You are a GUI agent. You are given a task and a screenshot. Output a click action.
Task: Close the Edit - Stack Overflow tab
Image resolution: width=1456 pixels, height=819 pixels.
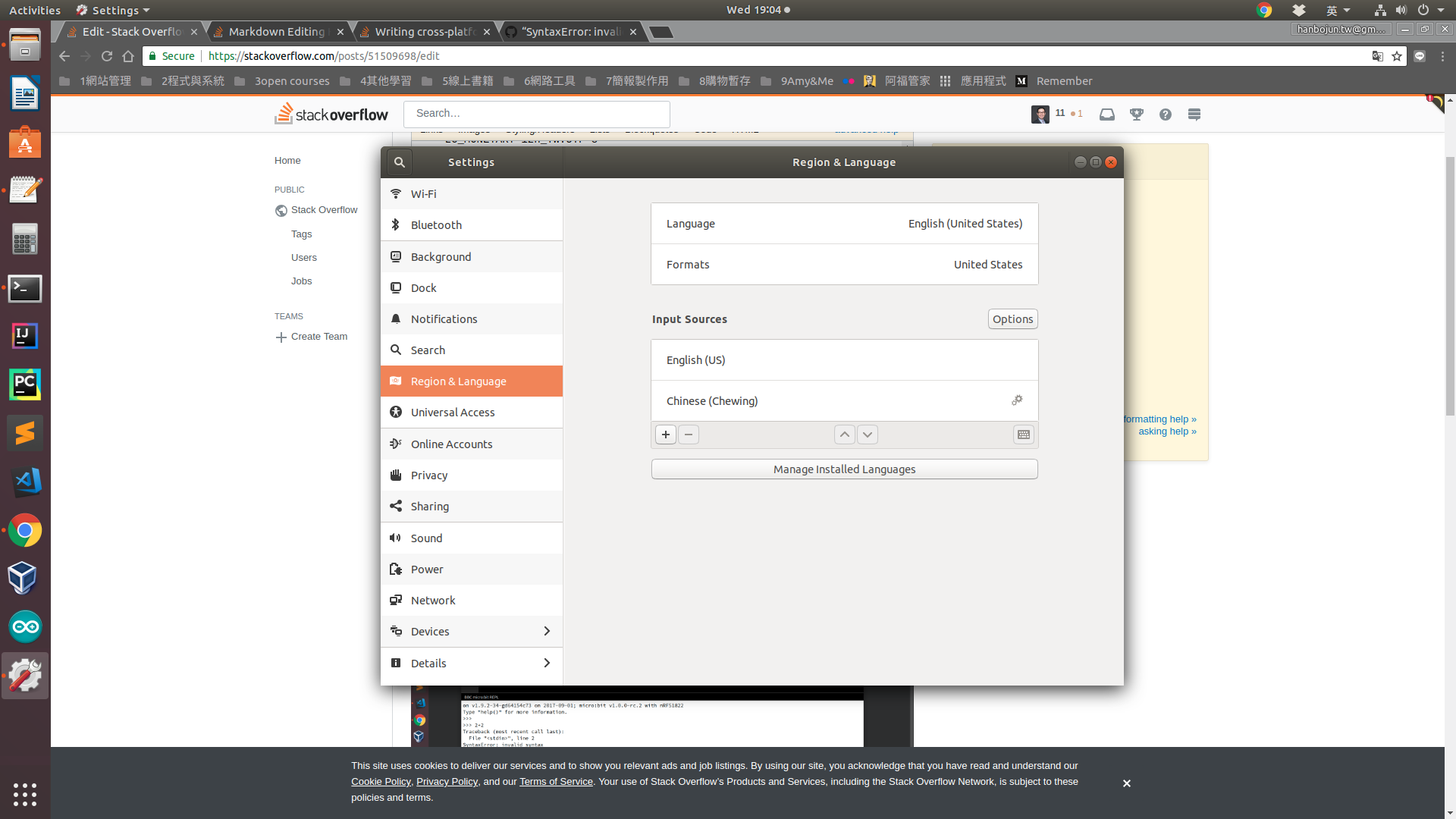click(x=194, y=32)
